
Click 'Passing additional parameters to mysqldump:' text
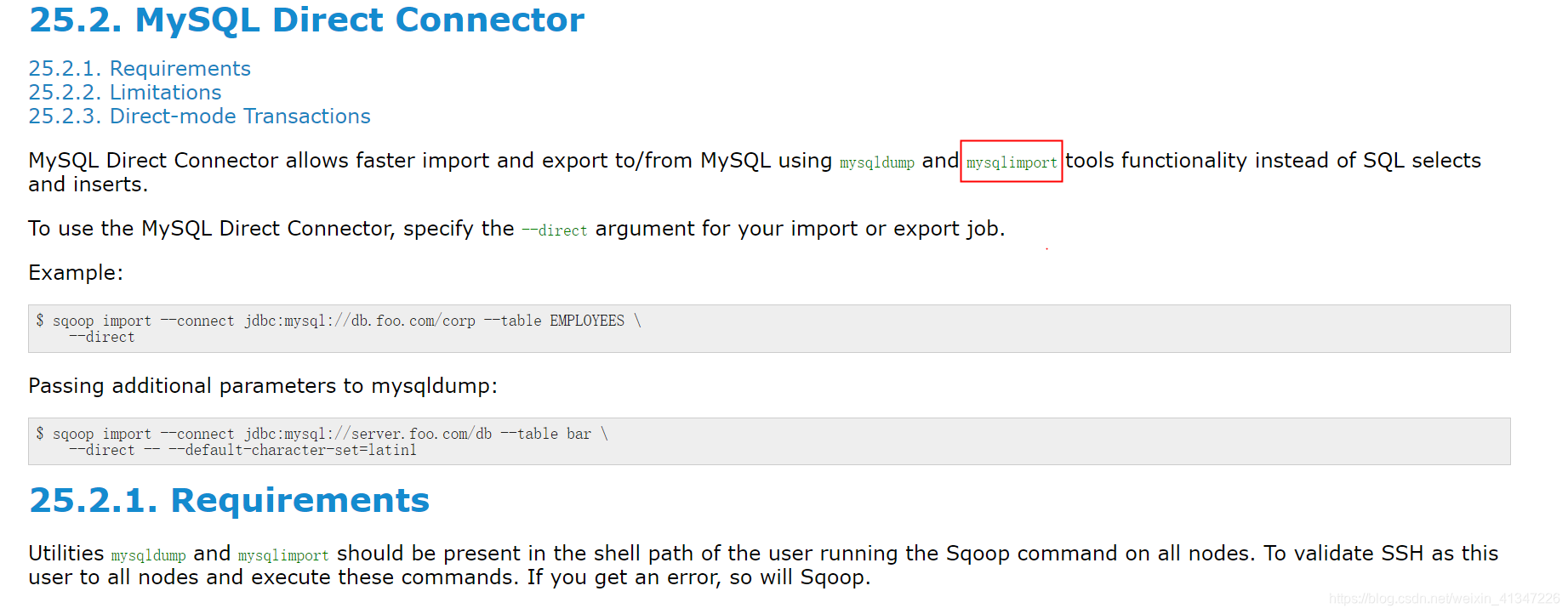click(263, 386)
